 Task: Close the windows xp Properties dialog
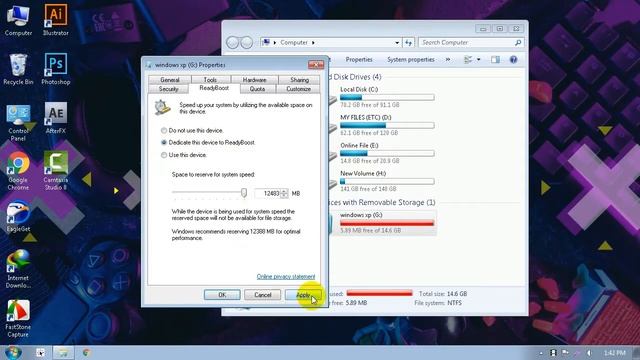[316, 64]
